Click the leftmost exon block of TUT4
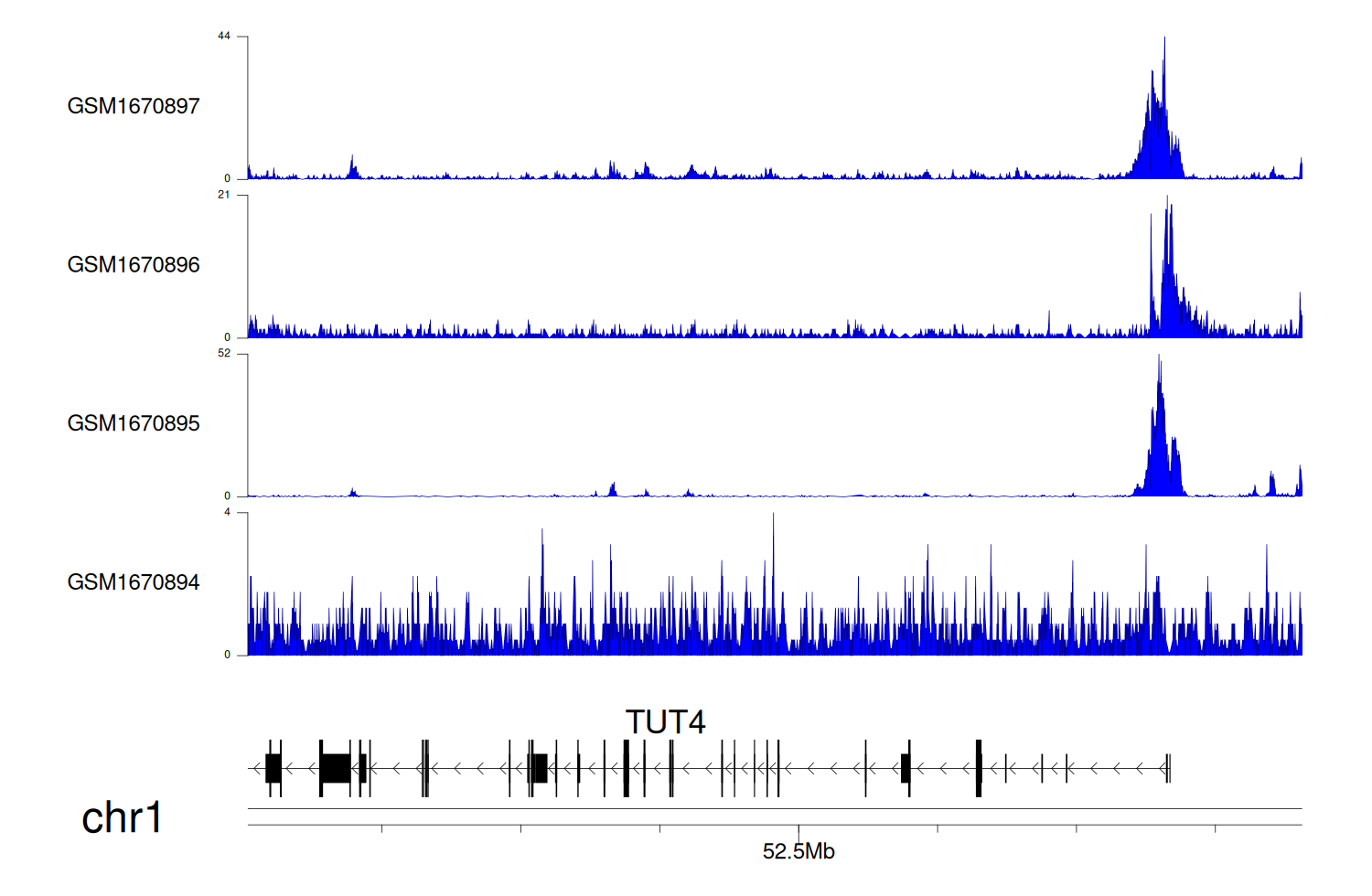This screenshot has width=1372, height=896. pyautogui.click(x=273, y=768)
